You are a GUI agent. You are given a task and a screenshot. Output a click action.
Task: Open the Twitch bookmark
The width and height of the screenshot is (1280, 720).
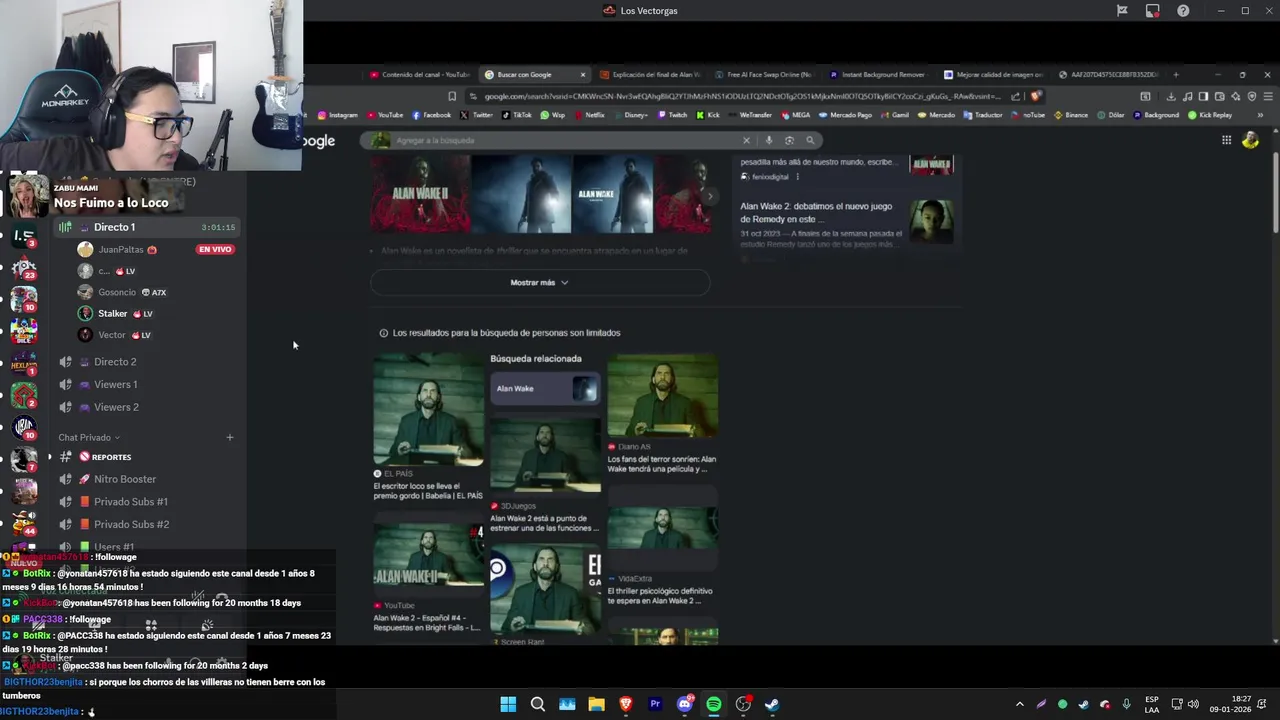672,115
